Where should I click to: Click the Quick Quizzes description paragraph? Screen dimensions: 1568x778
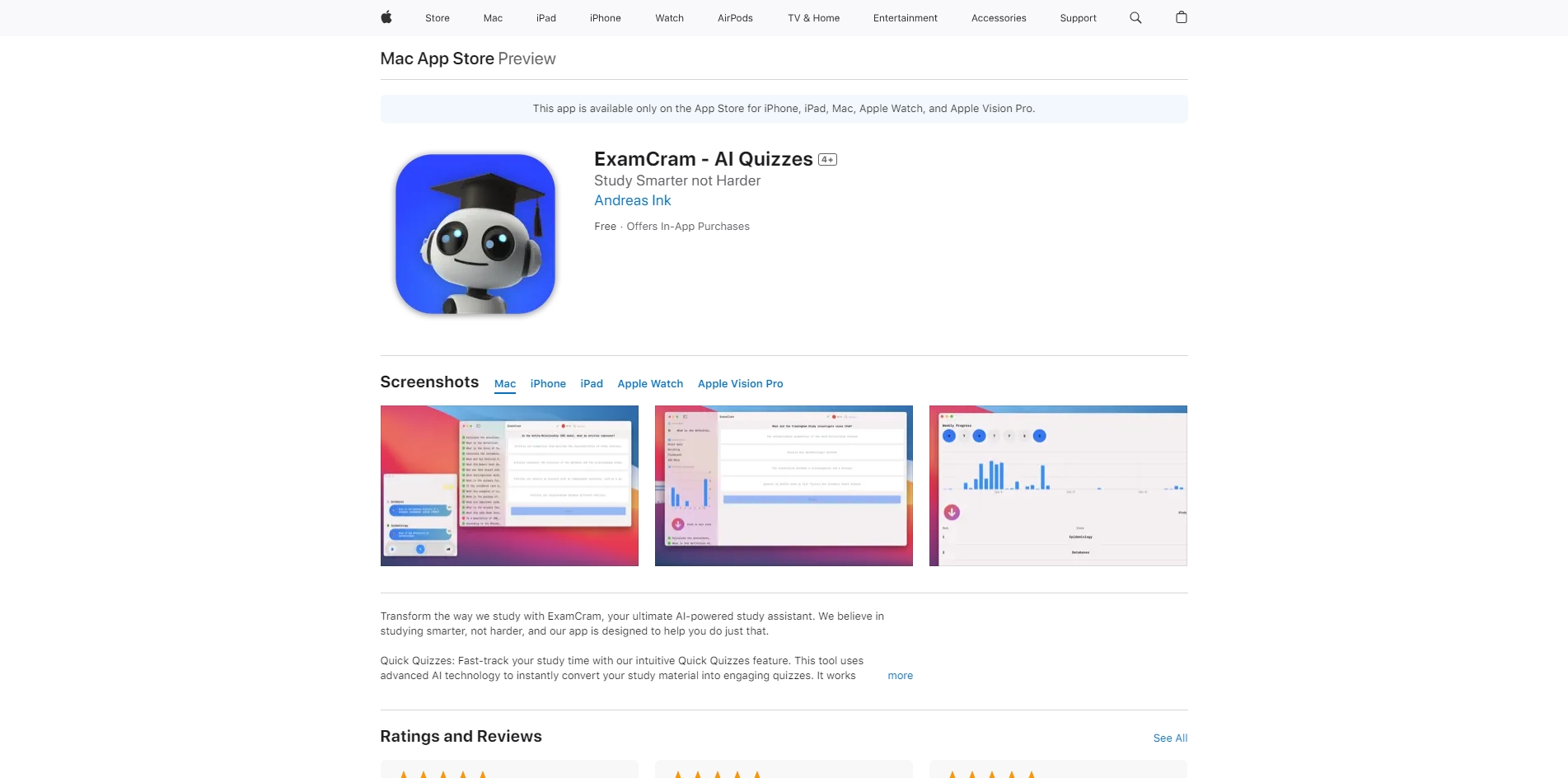click(x=622, y=668)
